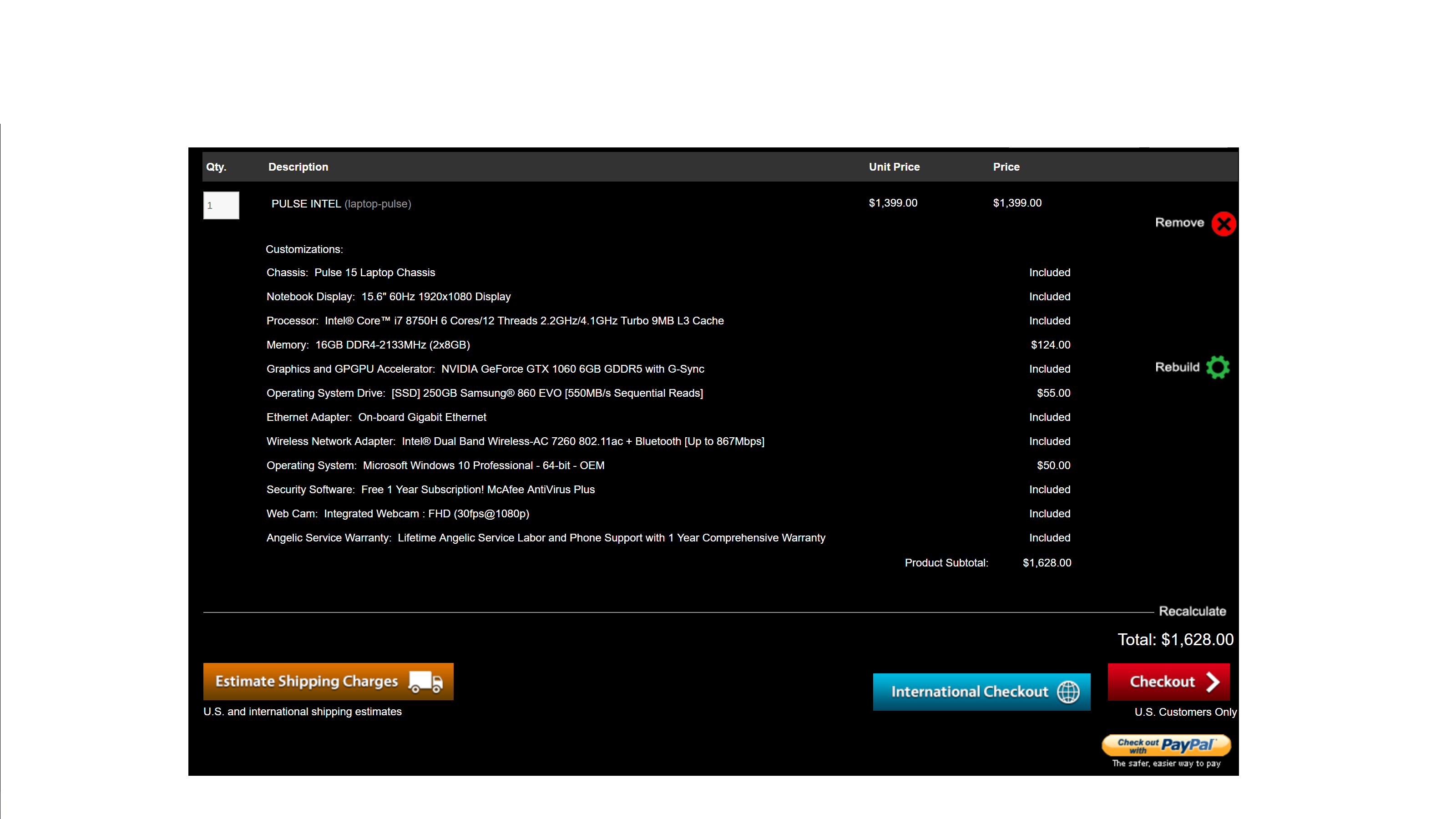Click the NVIDIA GeForce GTX 1060 row
The height and width of the screenshot is (819, 1456).
coord(485,369)
